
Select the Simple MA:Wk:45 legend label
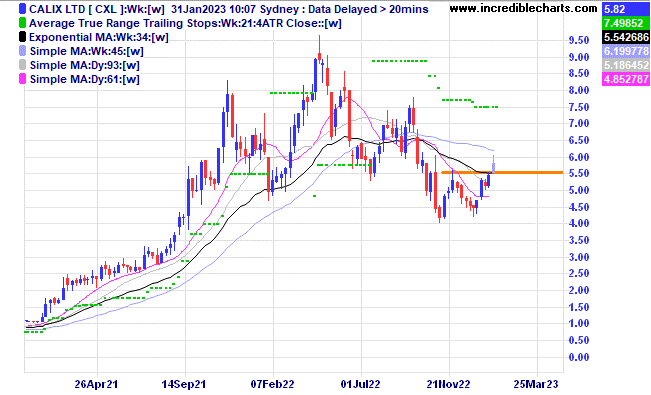coord(87,52)
